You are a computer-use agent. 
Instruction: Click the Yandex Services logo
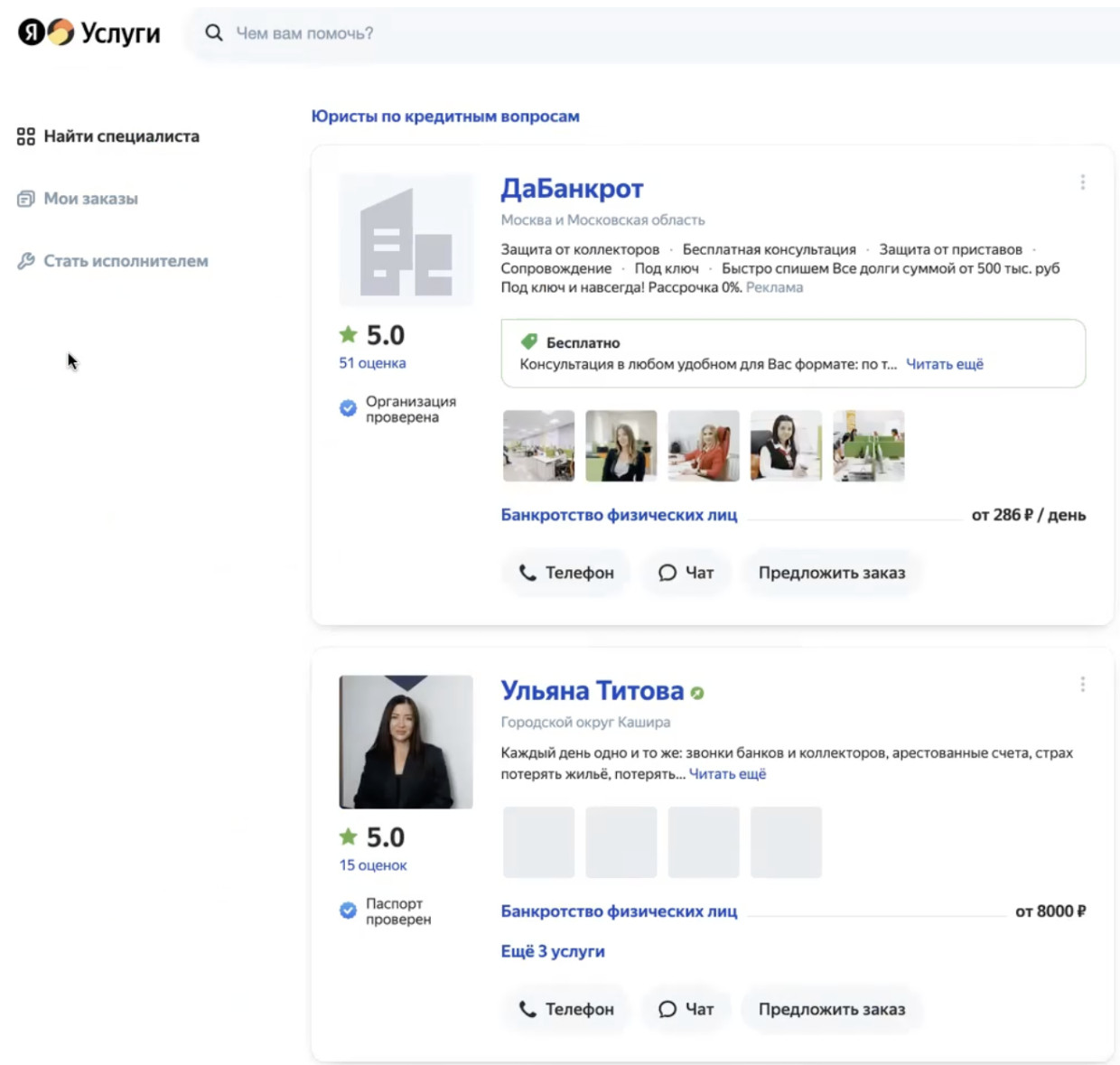tap(89, 33)
